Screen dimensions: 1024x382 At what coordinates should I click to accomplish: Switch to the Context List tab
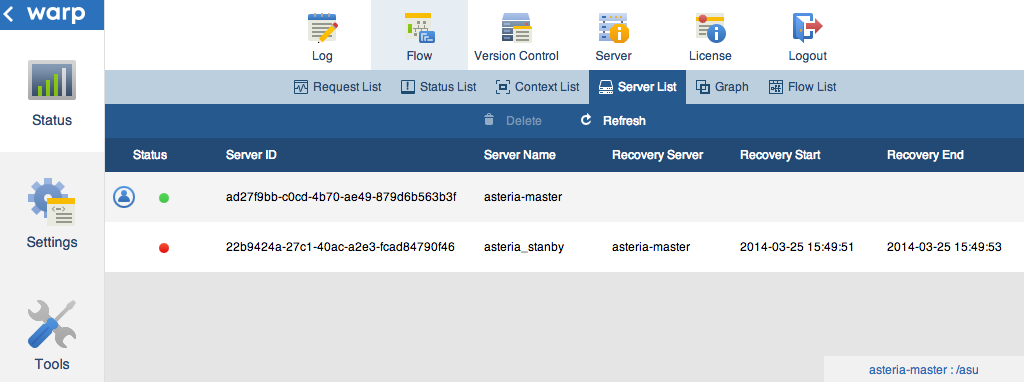click(537, 87)
